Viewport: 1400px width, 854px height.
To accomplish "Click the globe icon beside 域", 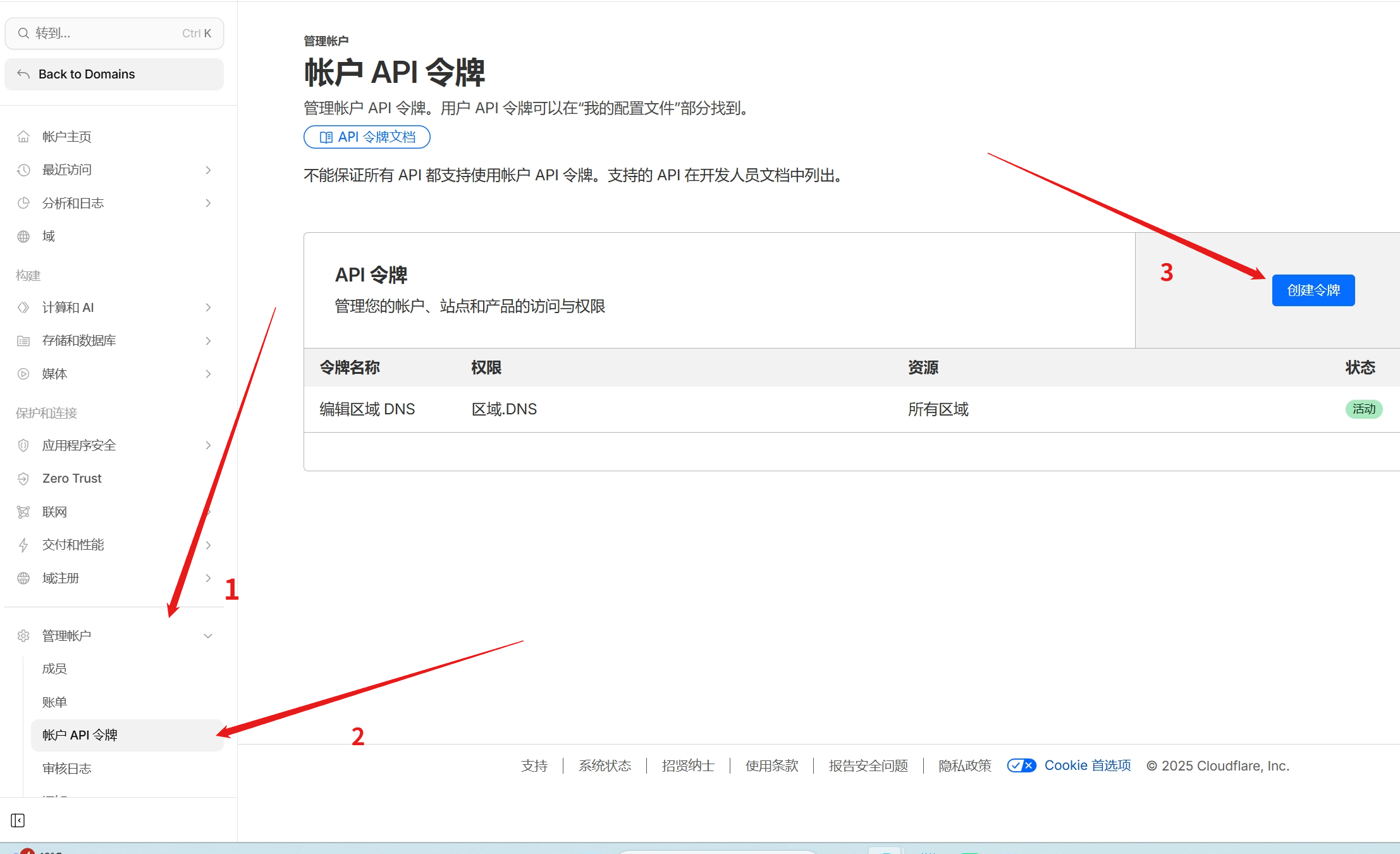I will [23, 236].
